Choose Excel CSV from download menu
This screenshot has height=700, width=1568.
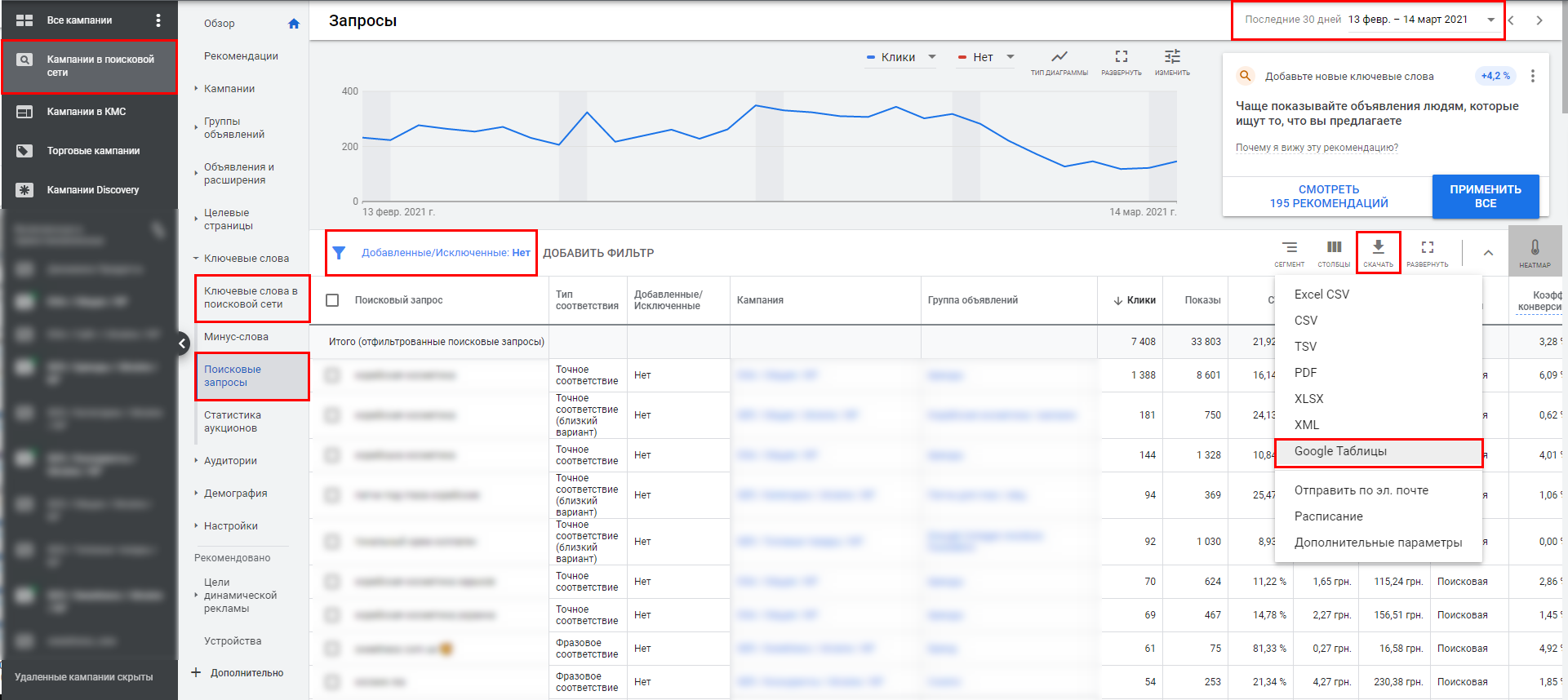1378,295
